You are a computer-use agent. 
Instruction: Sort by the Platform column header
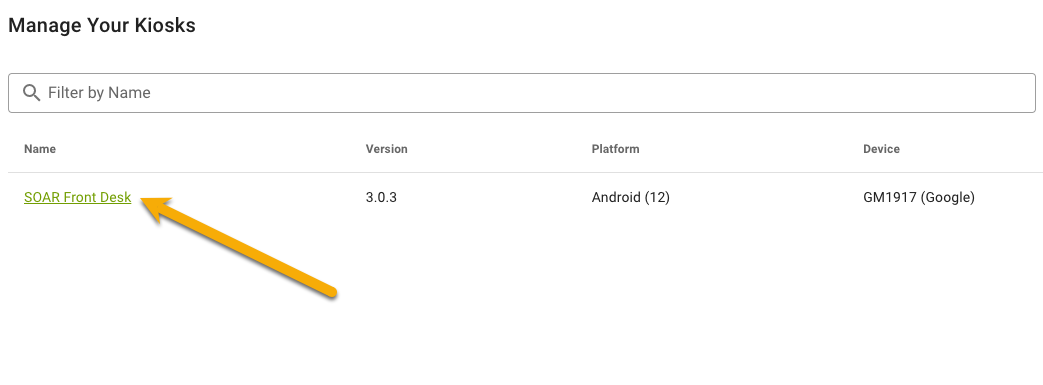(x=615, y=149)
